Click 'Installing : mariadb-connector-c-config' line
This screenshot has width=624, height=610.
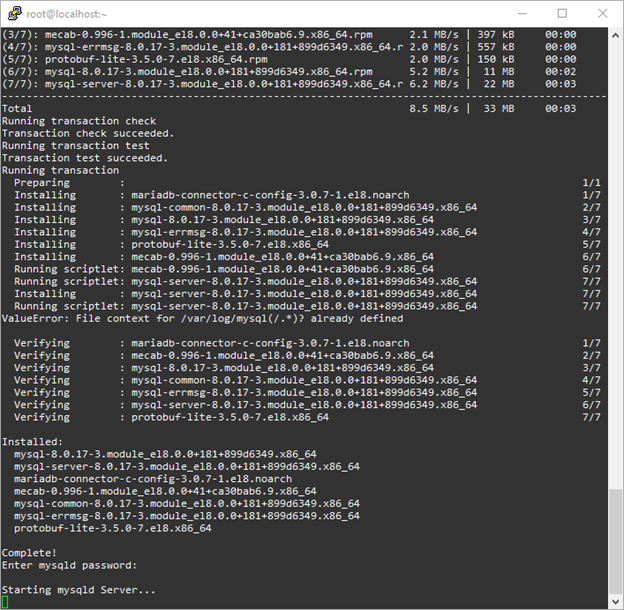tap(307, 195)
